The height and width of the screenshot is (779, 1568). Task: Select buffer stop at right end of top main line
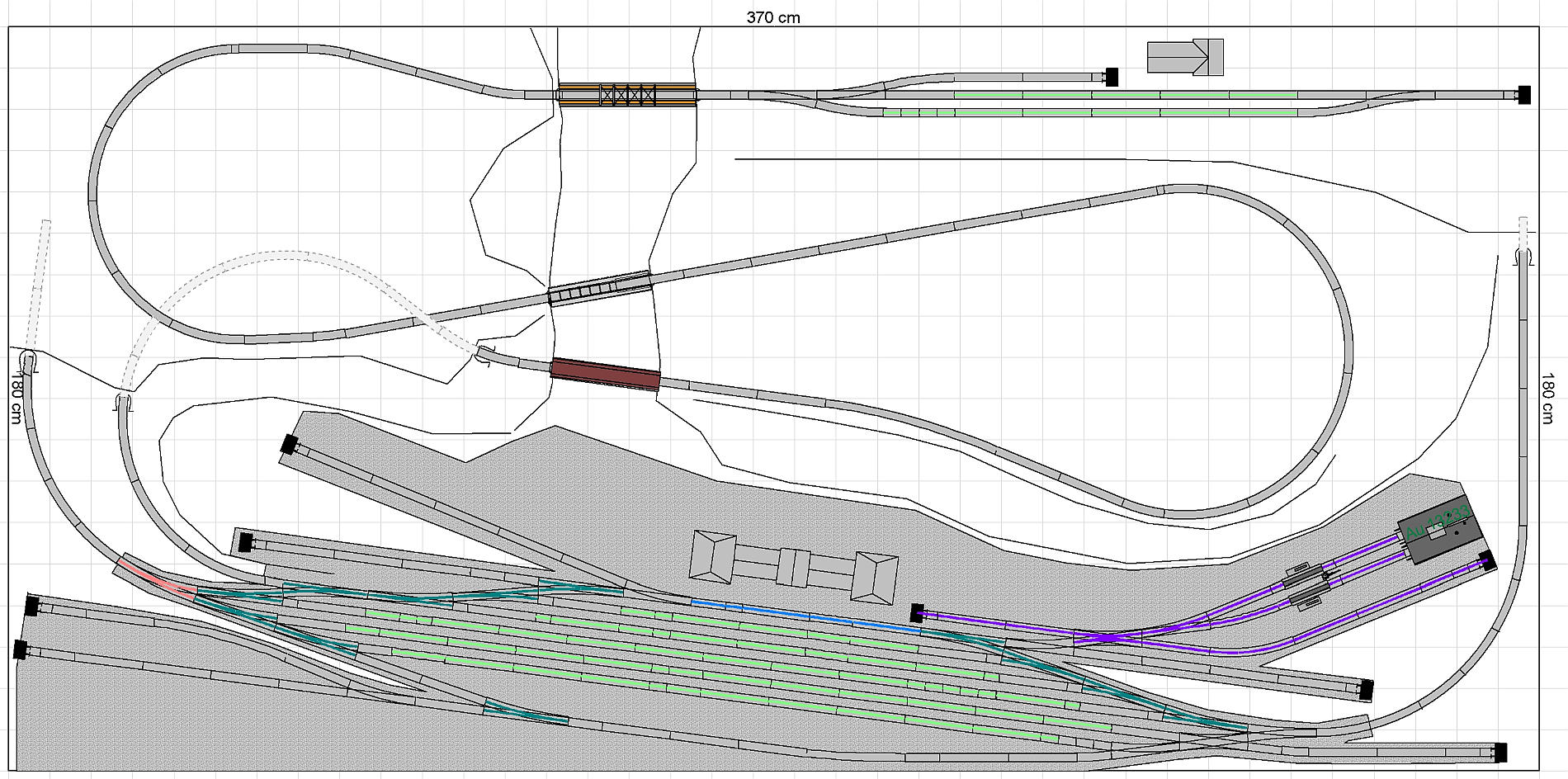tap(1523, 95)
